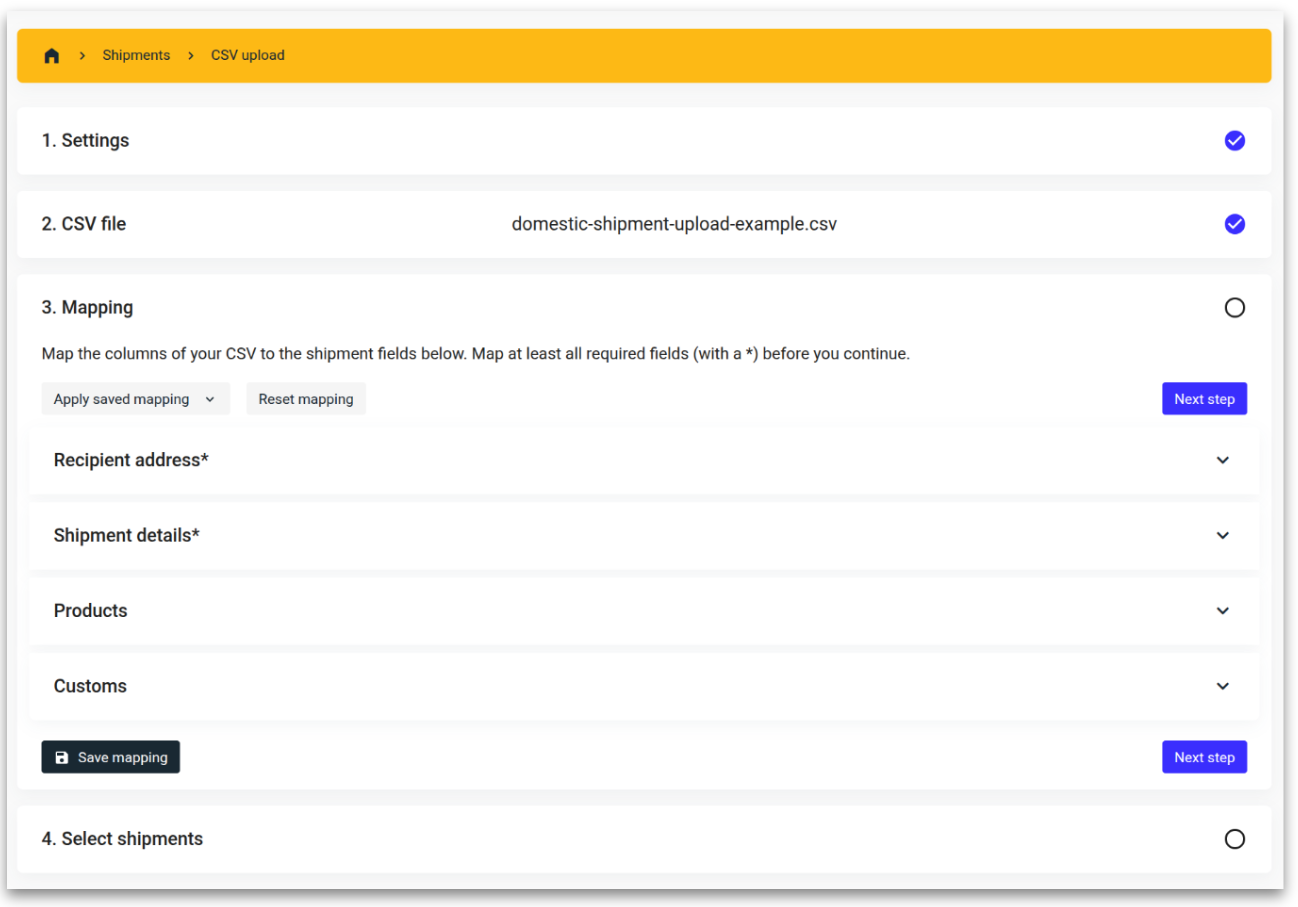
Task: Open the 1. Settings step header
Action: click(x=86, y=141)
